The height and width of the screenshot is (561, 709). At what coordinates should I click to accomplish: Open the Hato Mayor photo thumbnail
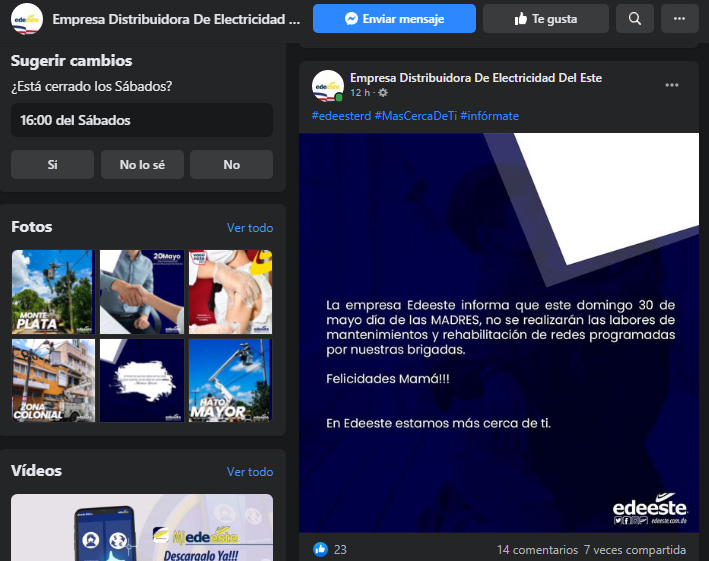230,381
